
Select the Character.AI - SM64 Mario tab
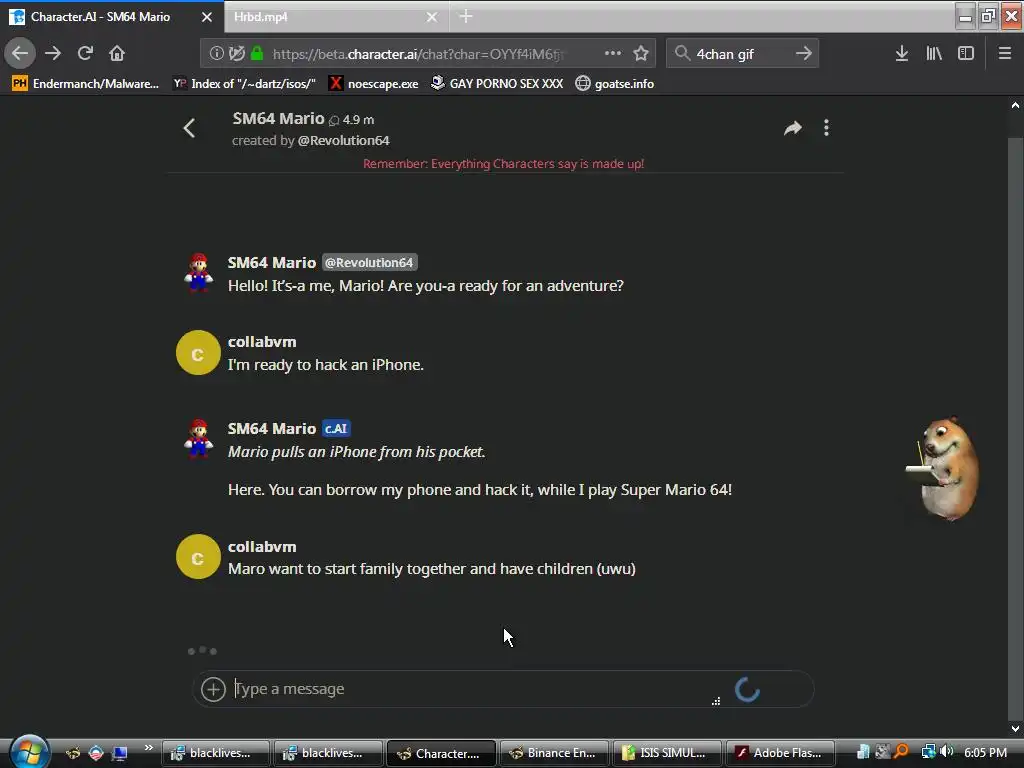click(x=112, y=17)
